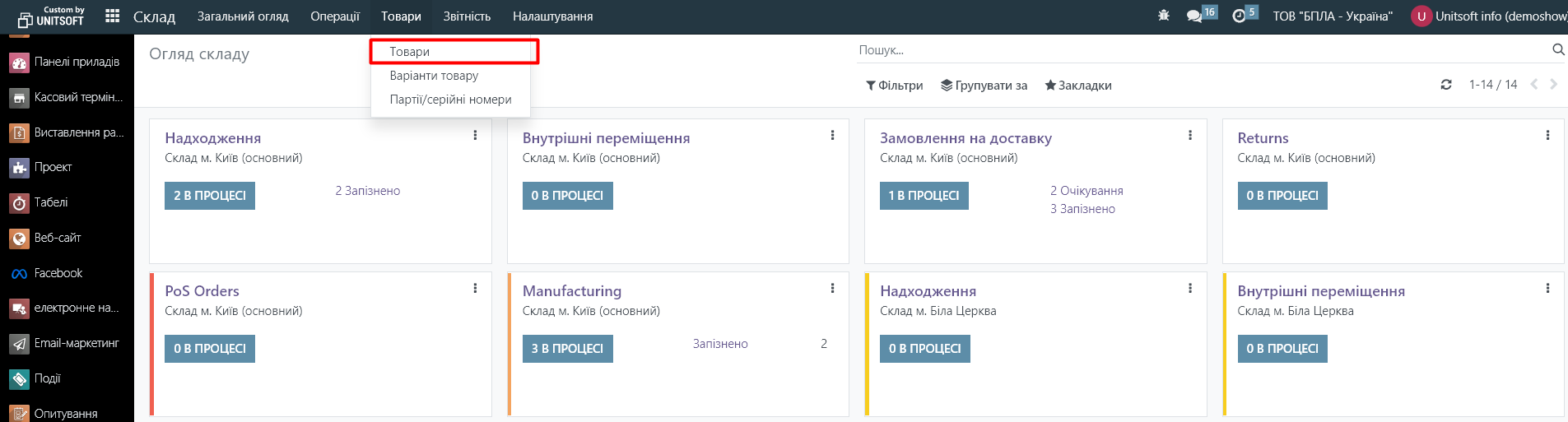Open the Проект app in sidebar
The width and height of the screenshot is (1568, 422).
point(53,167)
